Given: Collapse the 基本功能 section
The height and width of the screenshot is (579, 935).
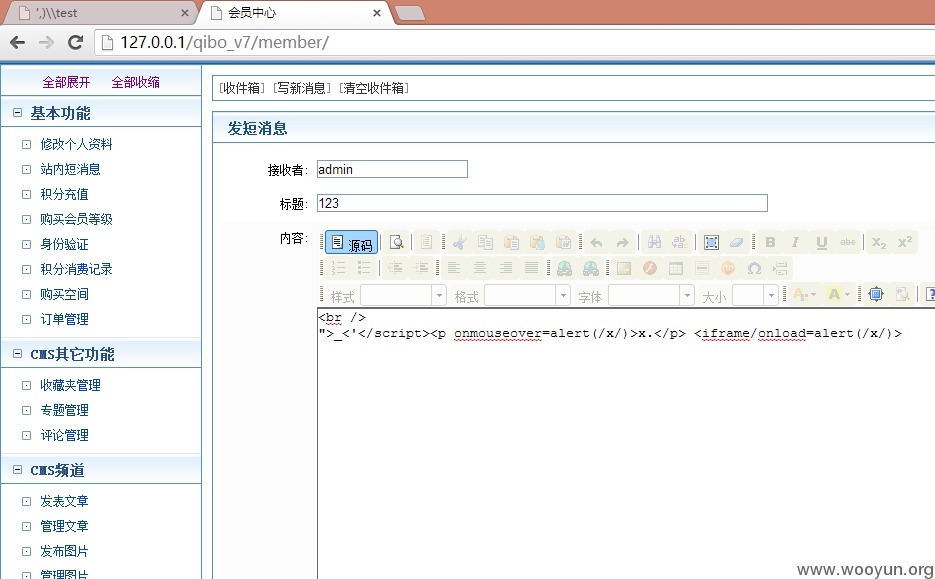Looking at the screenshot, I should coord(17,112).
